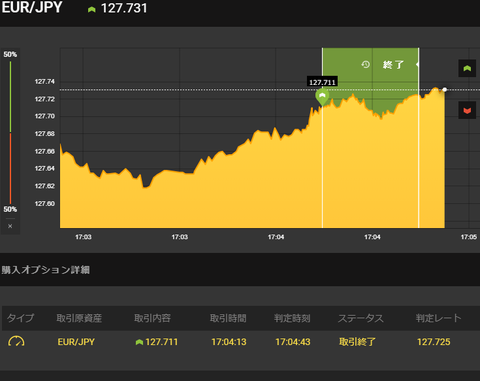The image size is (480, 381).
Task: Click the 購入オプション詳細 section header
Action: [x=46, y=270]
